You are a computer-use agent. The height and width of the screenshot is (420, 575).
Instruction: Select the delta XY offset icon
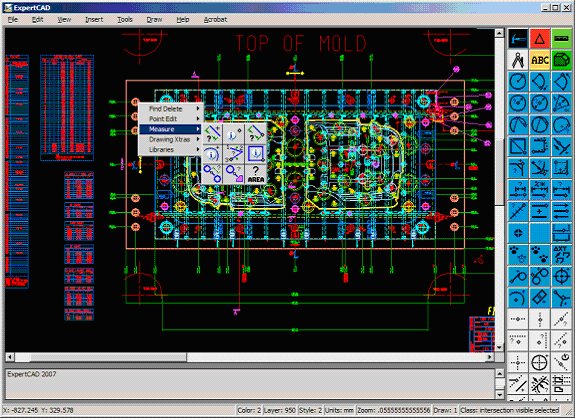561,255
